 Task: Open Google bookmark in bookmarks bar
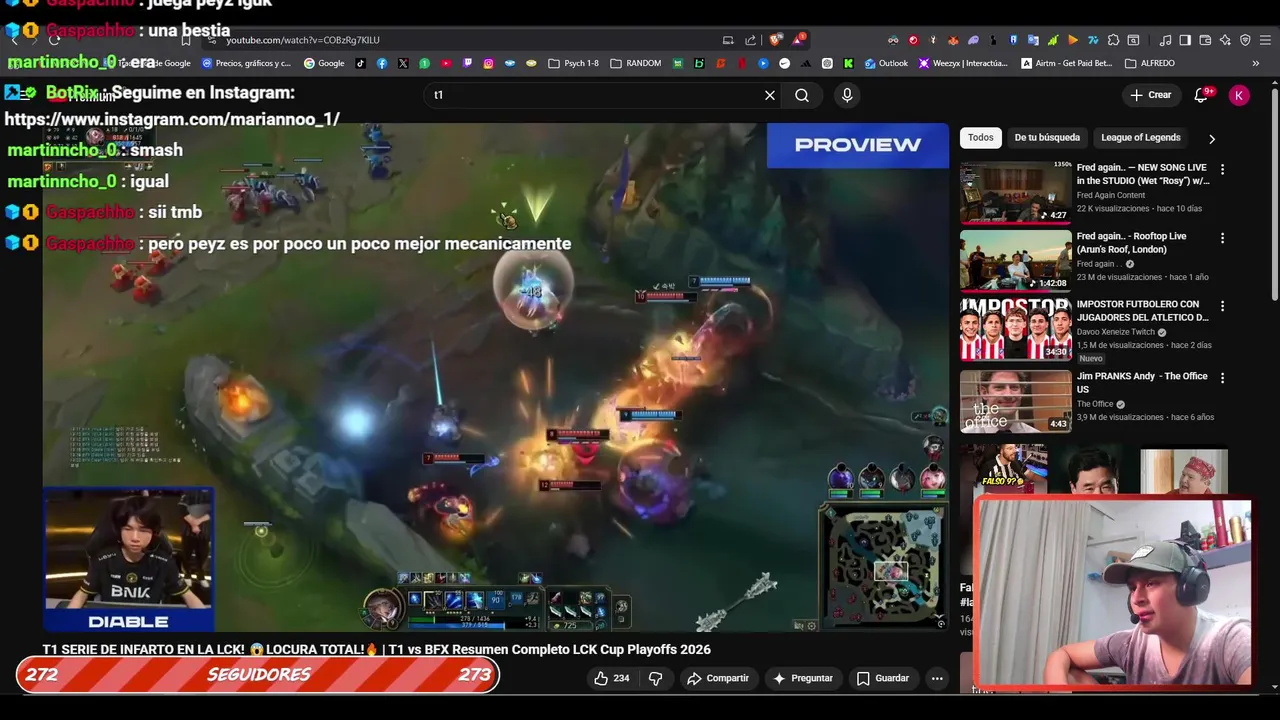click(324, 63)
